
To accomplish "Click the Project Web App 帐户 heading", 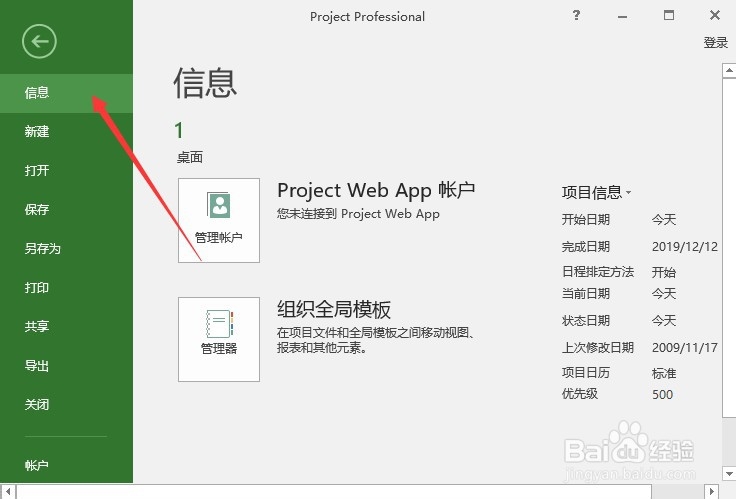I will pos(376,191).
